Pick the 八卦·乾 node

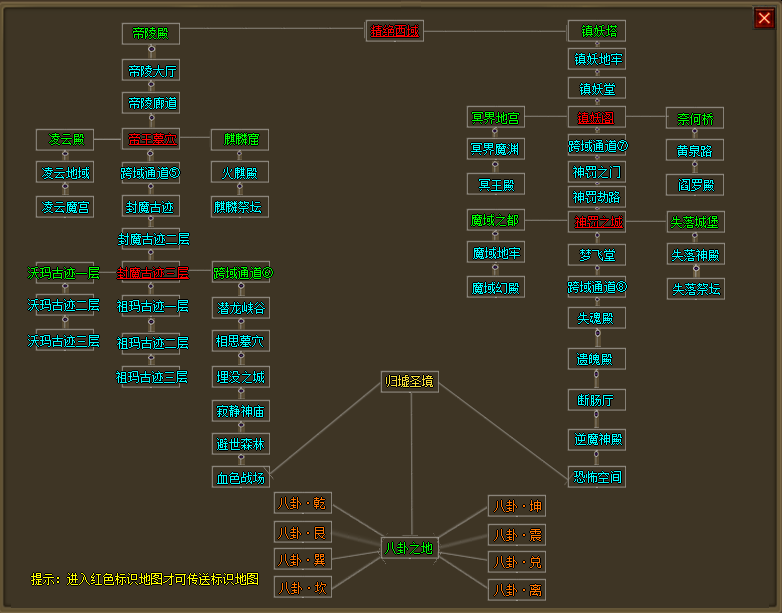click(x=301, y=504)
